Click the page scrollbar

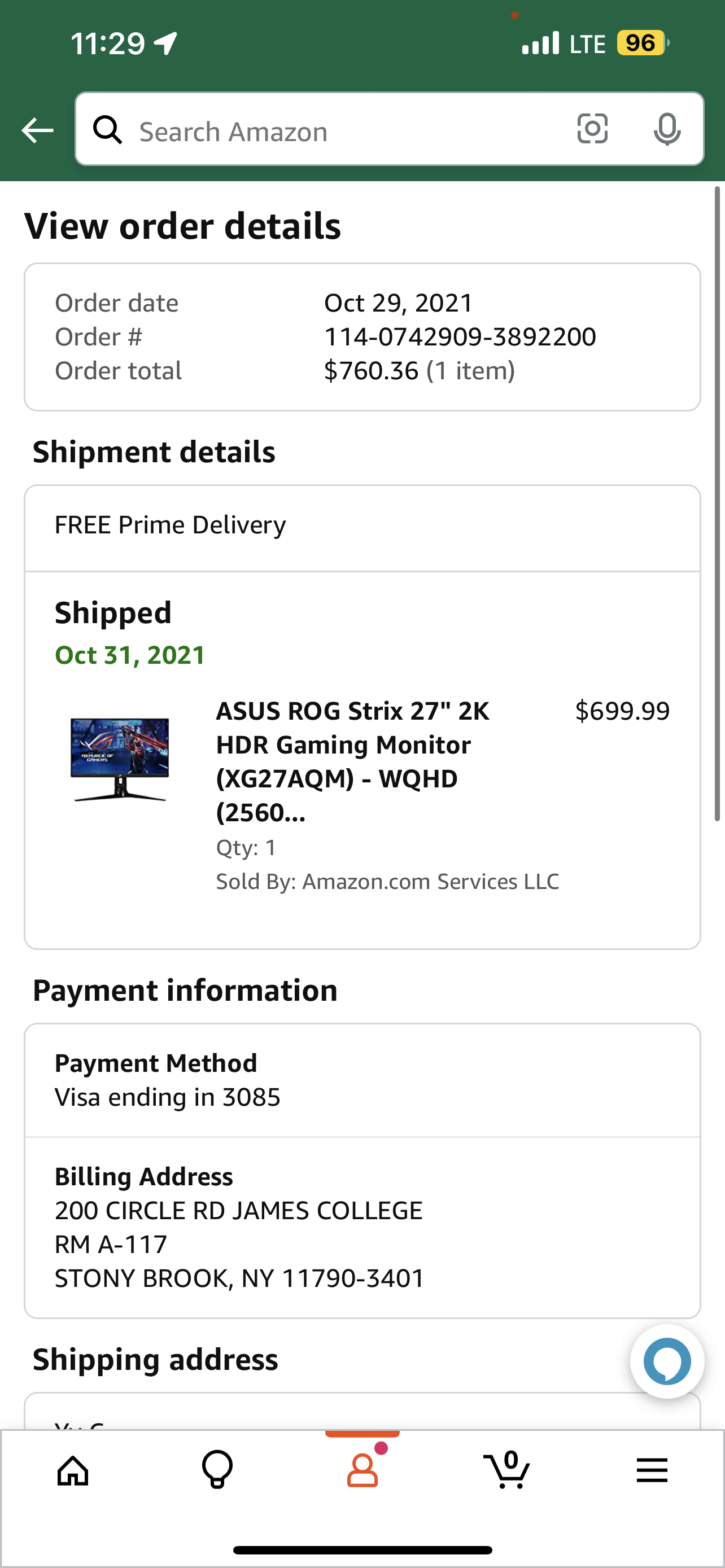tap(717, 505)
